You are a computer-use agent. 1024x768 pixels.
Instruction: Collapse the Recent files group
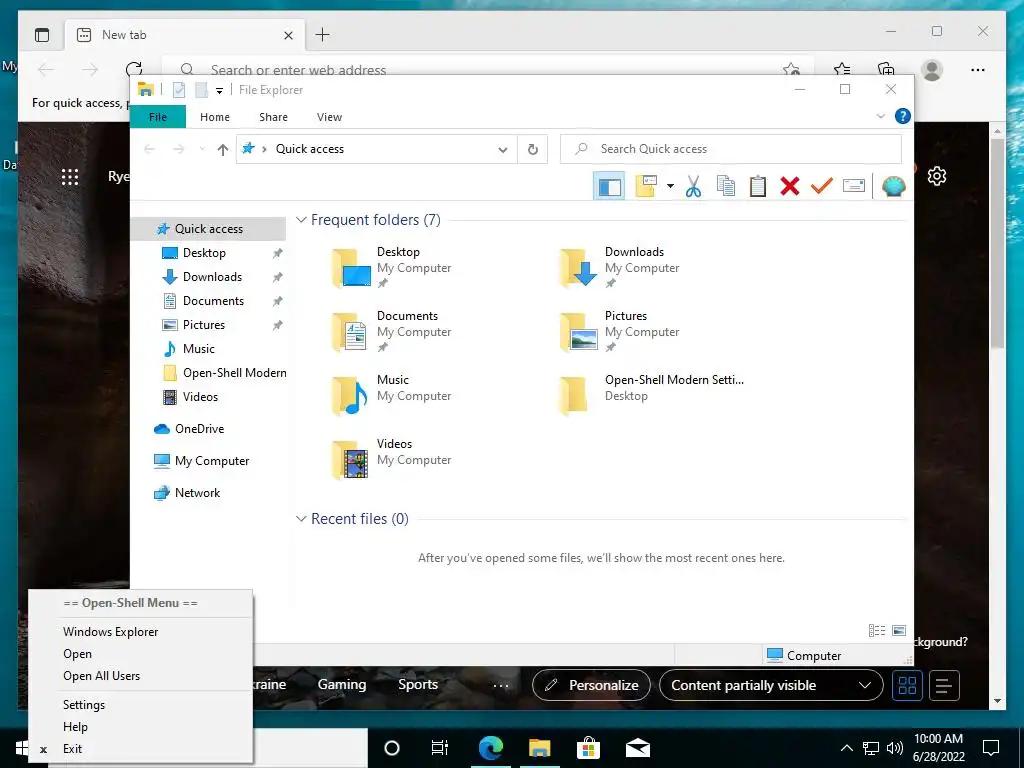pyautogui.click(x=301, y=519)
